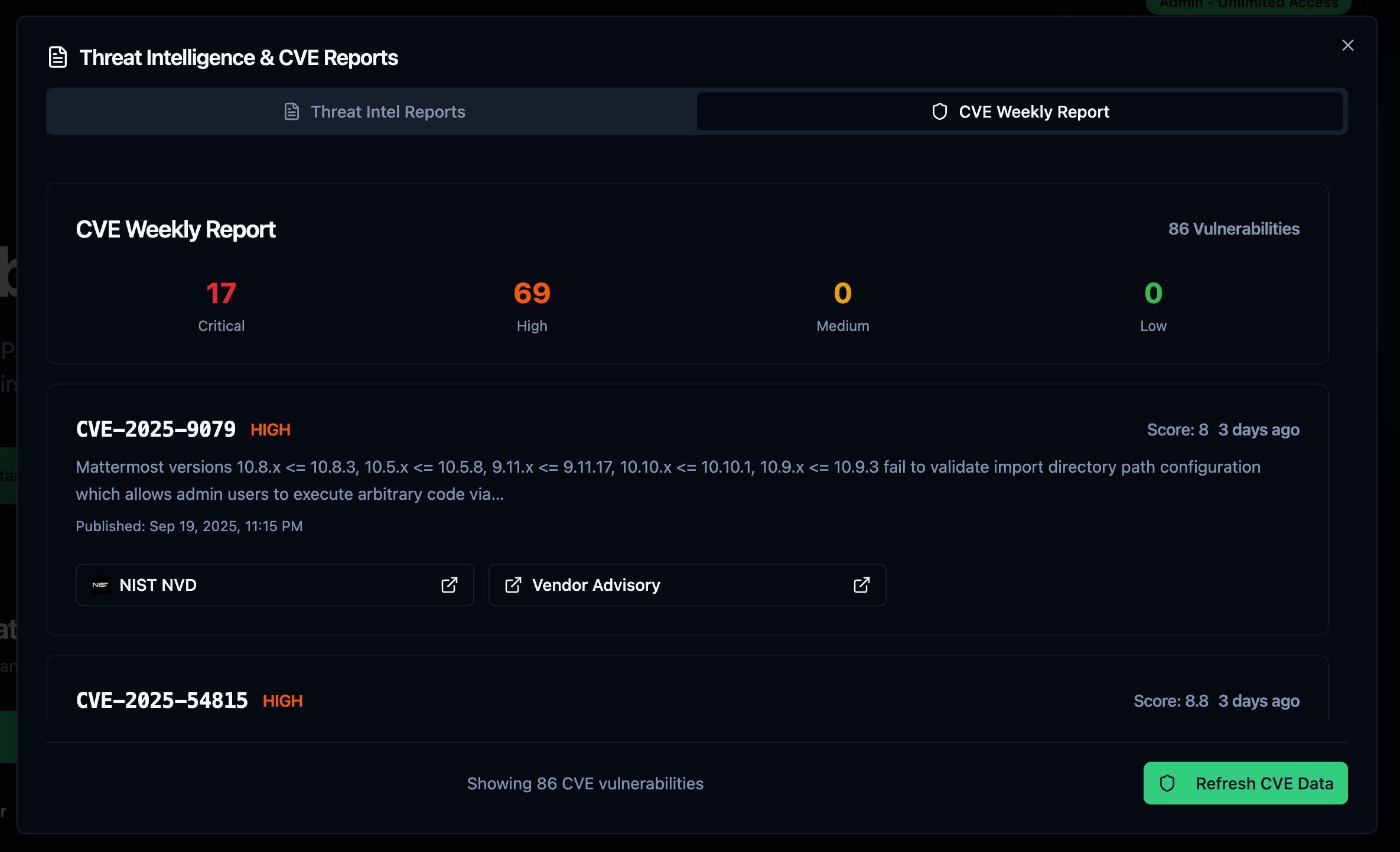
Task: Click the red Critical count 17
Action: tap(221, 294)
